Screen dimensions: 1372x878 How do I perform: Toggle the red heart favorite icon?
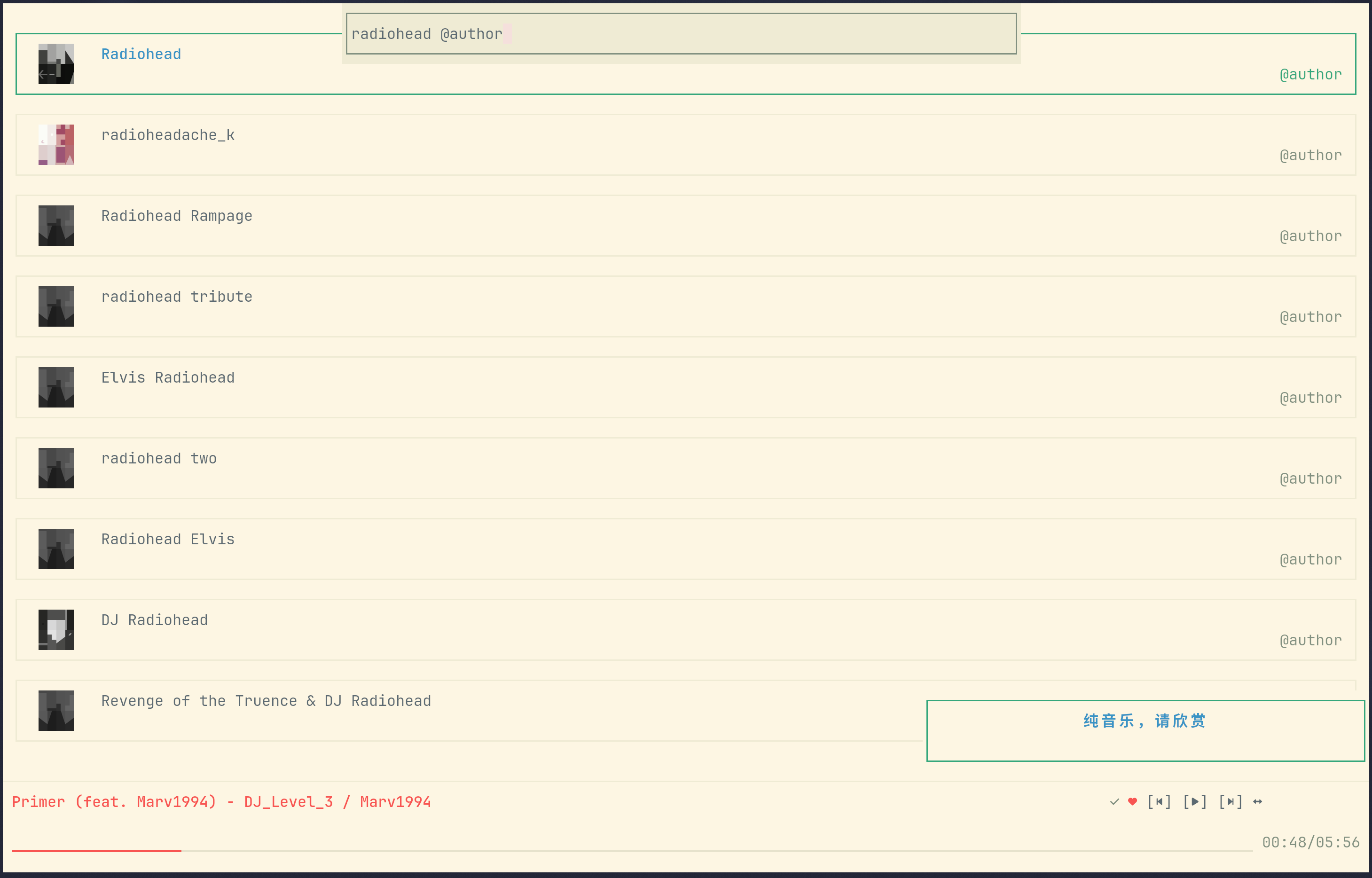point(1133,802)
